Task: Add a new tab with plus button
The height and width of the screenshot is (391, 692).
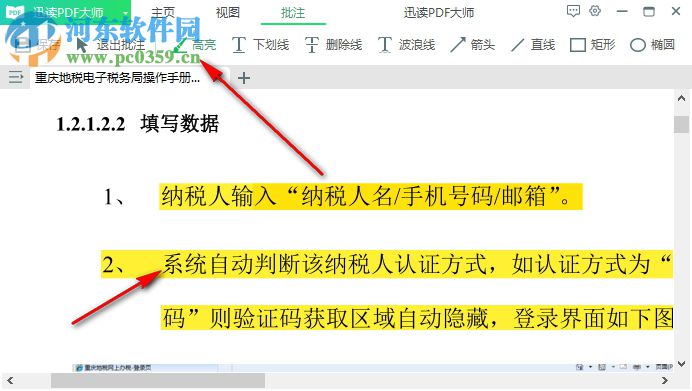Action: click(244, 78)
